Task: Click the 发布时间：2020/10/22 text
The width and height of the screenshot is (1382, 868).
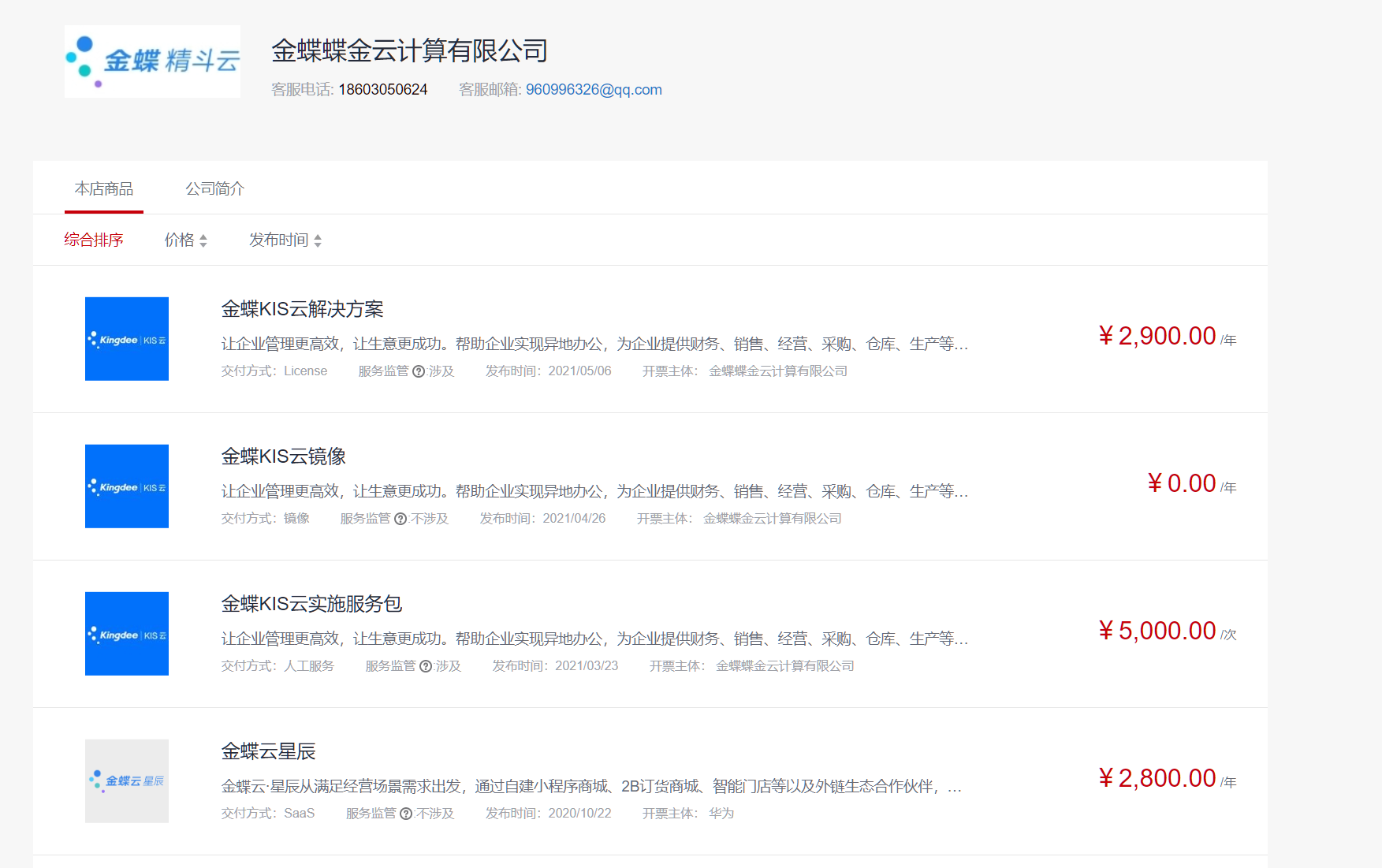Action: pyautogui.click(x=548, y=814)
